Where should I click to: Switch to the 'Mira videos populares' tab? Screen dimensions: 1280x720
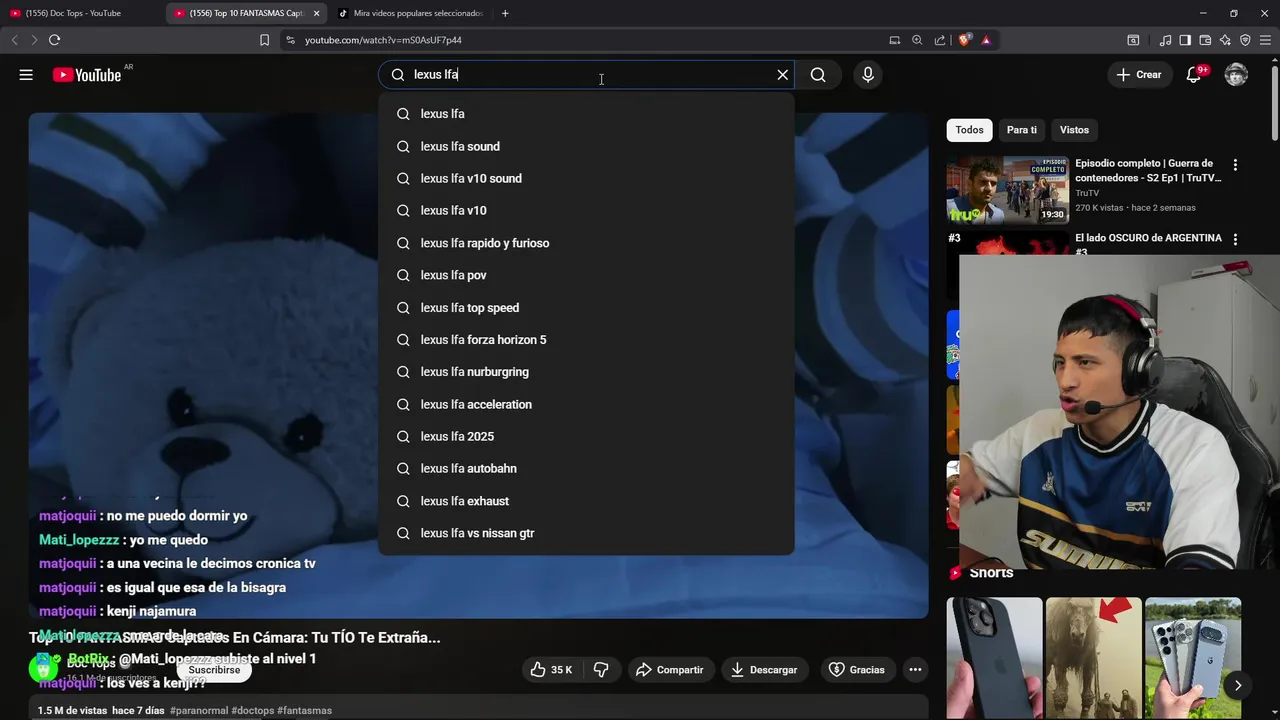pos(410,13)
